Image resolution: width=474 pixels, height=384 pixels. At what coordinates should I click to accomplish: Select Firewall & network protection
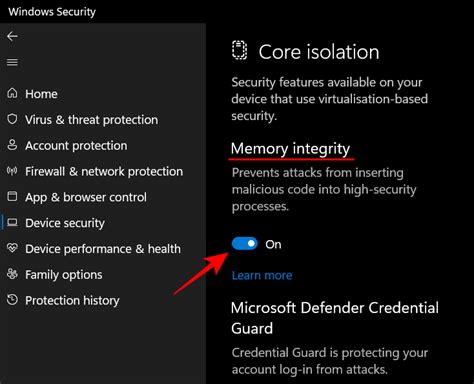click(104, 171)
